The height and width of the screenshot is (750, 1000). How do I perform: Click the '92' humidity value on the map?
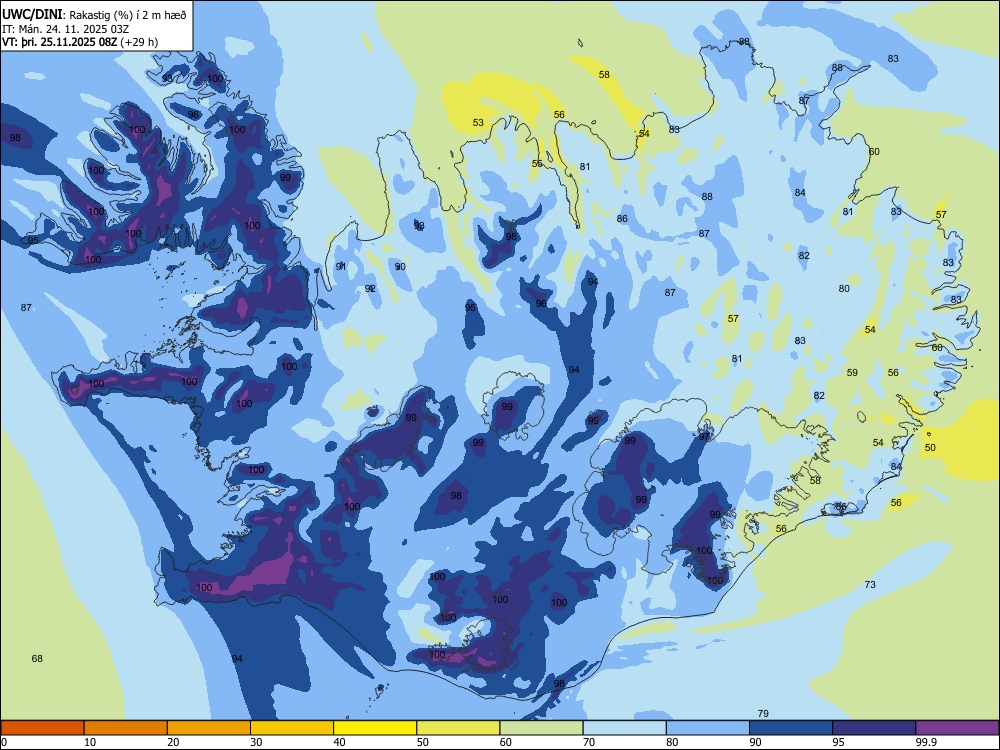click(370, 288)
